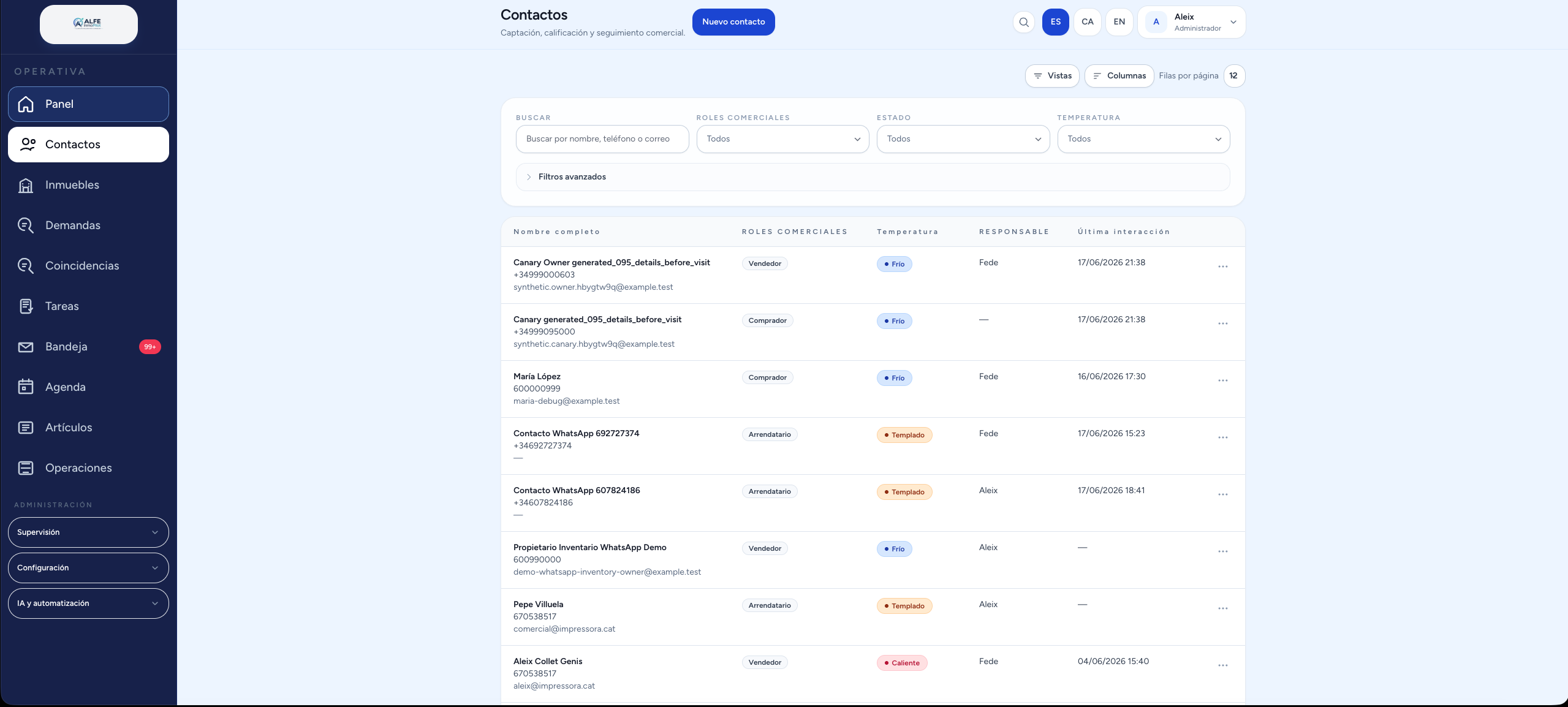Open Bandeja envelope icon

point(26,347)
